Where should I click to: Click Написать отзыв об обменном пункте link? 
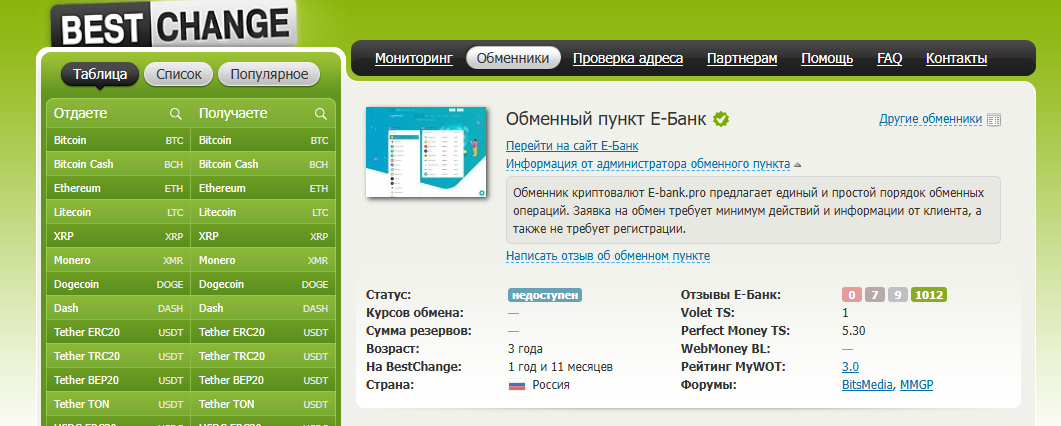tap(608, 256)
